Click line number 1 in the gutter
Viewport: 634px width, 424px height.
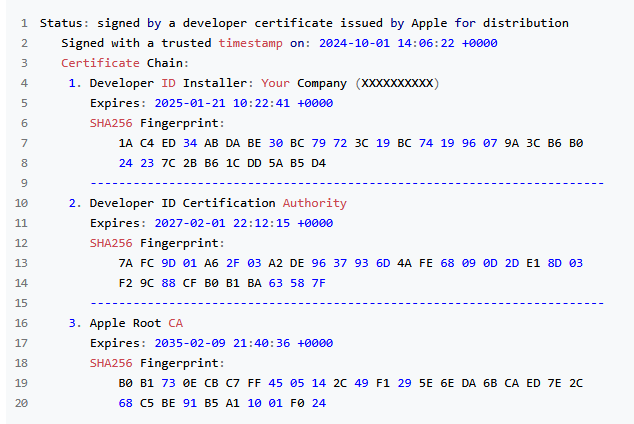click(x=25, y=23)
